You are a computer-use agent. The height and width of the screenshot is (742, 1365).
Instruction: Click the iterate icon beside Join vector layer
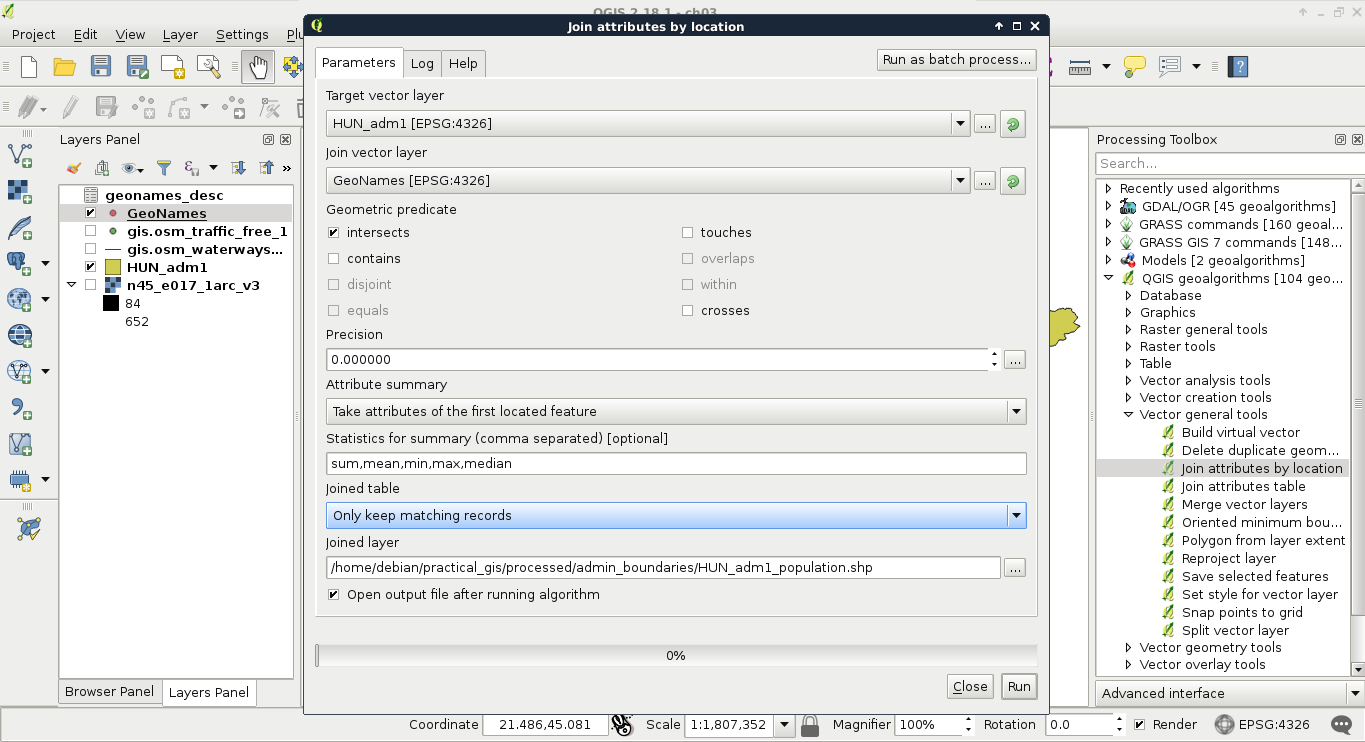pos(1013,182)
